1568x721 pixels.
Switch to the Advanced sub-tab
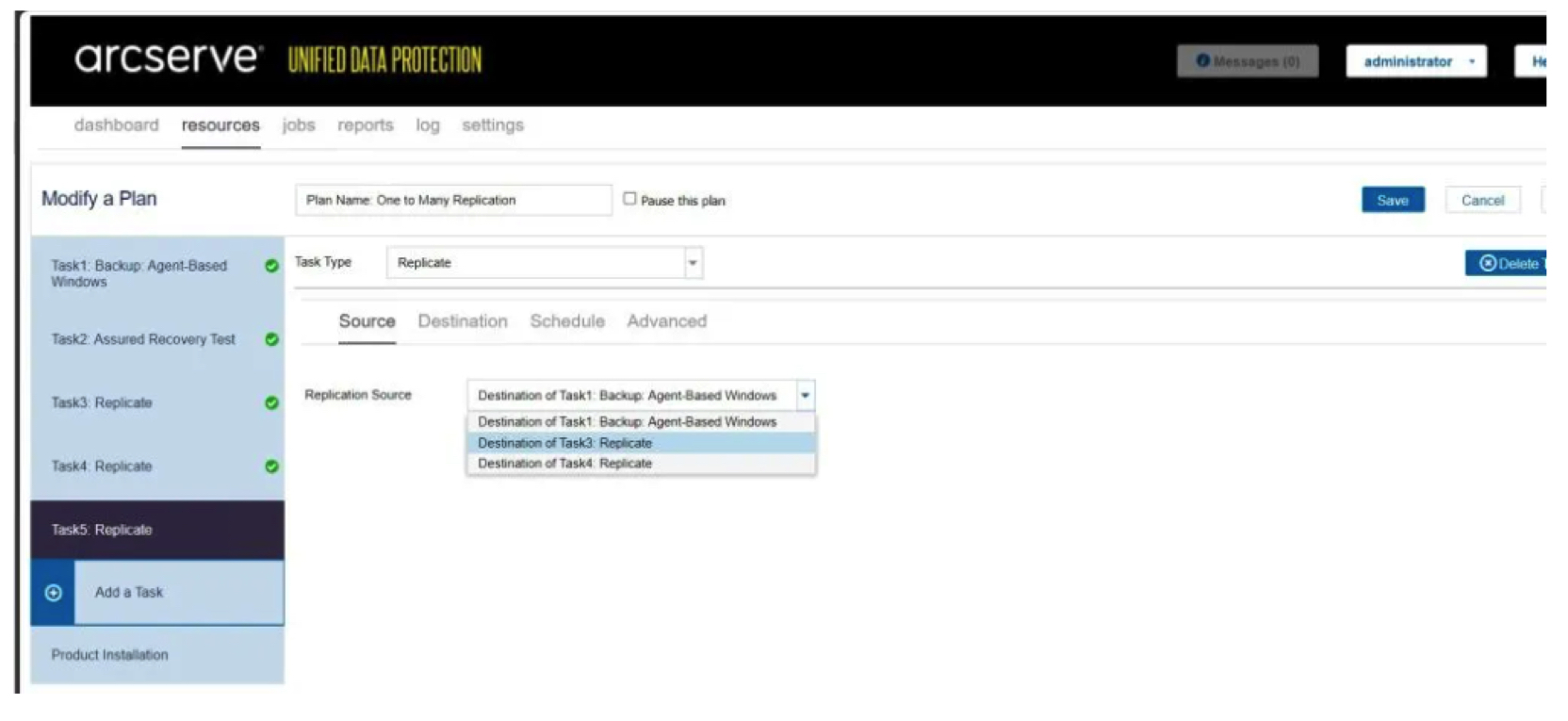(667, 321)
